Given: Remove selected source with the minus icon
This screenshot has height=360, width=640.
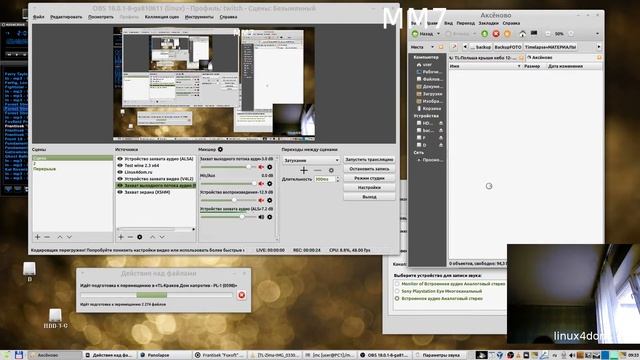Looking at the screenshot, I should [130, 237].
